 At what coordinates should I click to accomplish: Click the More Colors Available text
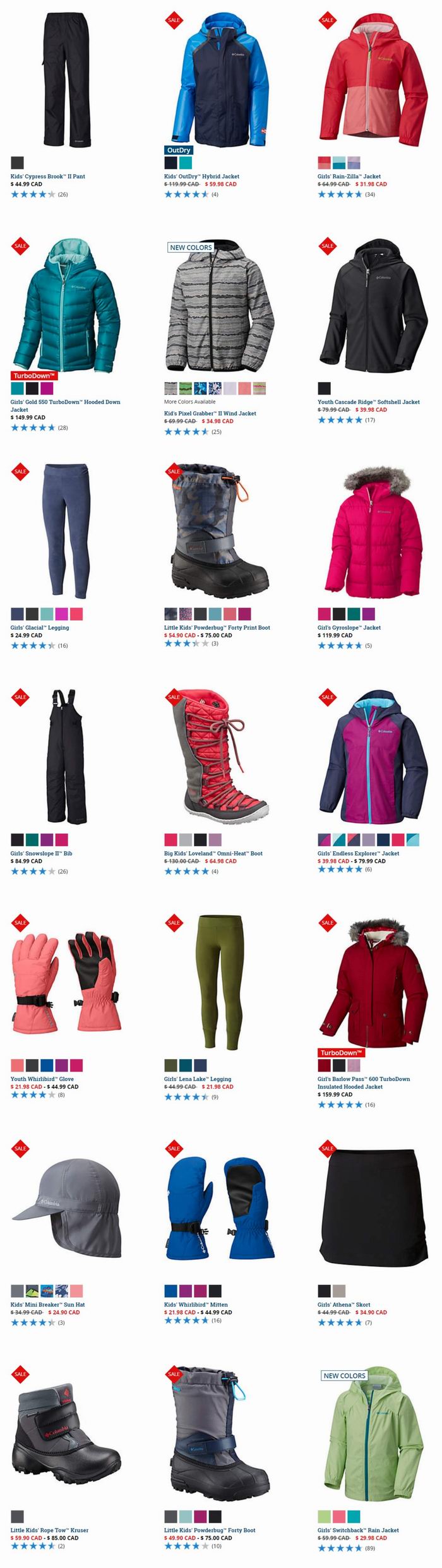pyautogui.click(x=190, y=402)
